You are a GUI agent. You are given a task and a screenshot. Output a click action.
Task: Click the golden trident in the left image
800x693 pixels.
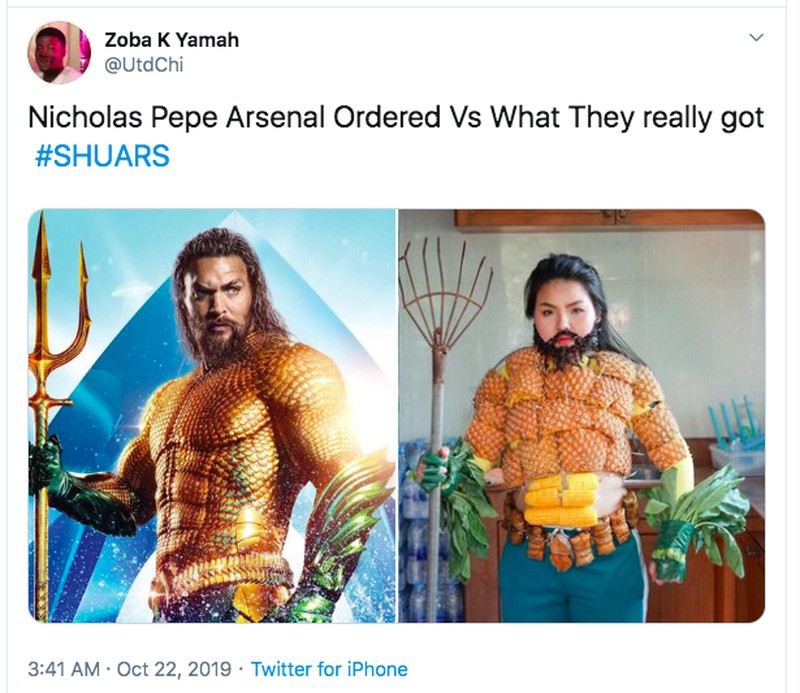click(x=45, y=330)
